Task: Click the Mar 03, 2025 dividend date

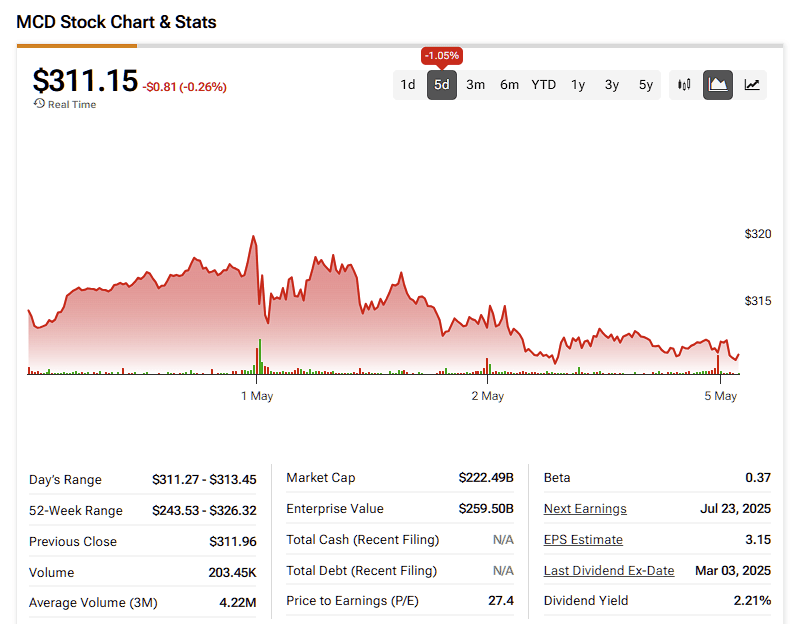Action: tap(733, 571)
